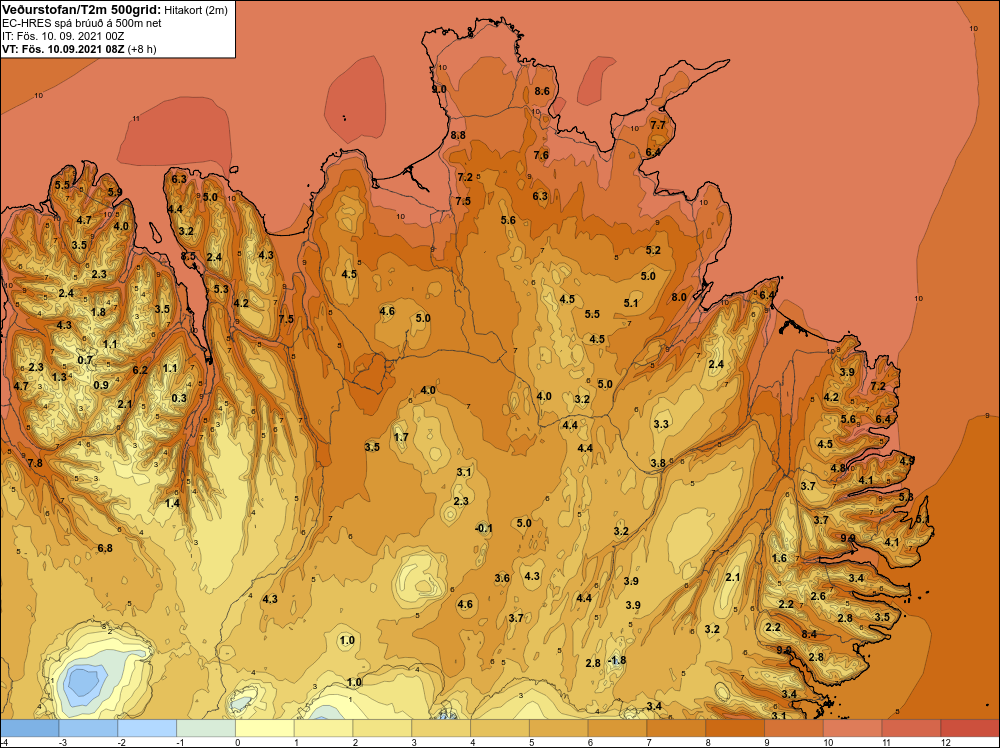The image size is (1000, 748).
Task: Click the 'VT: Fös. 10.09.2021 08Z' valid time
Action: point(63,49)
